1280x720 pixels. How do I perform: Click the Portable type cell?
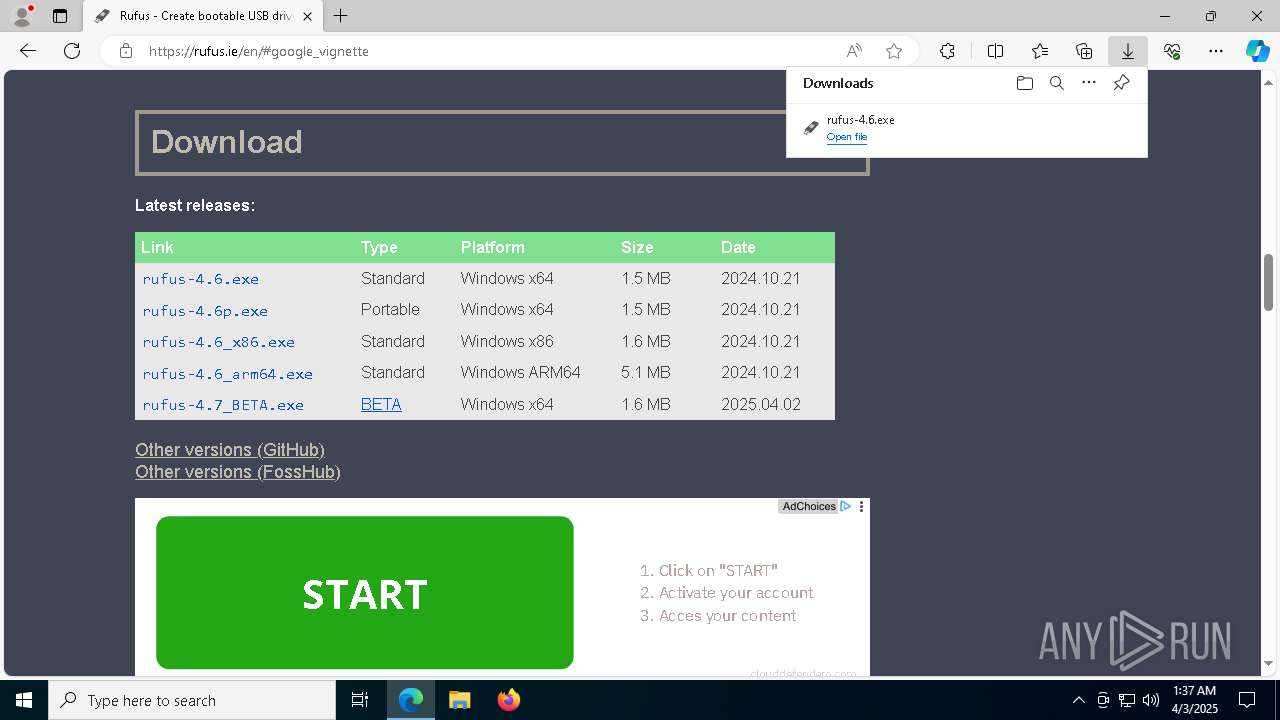coord(390,310)
